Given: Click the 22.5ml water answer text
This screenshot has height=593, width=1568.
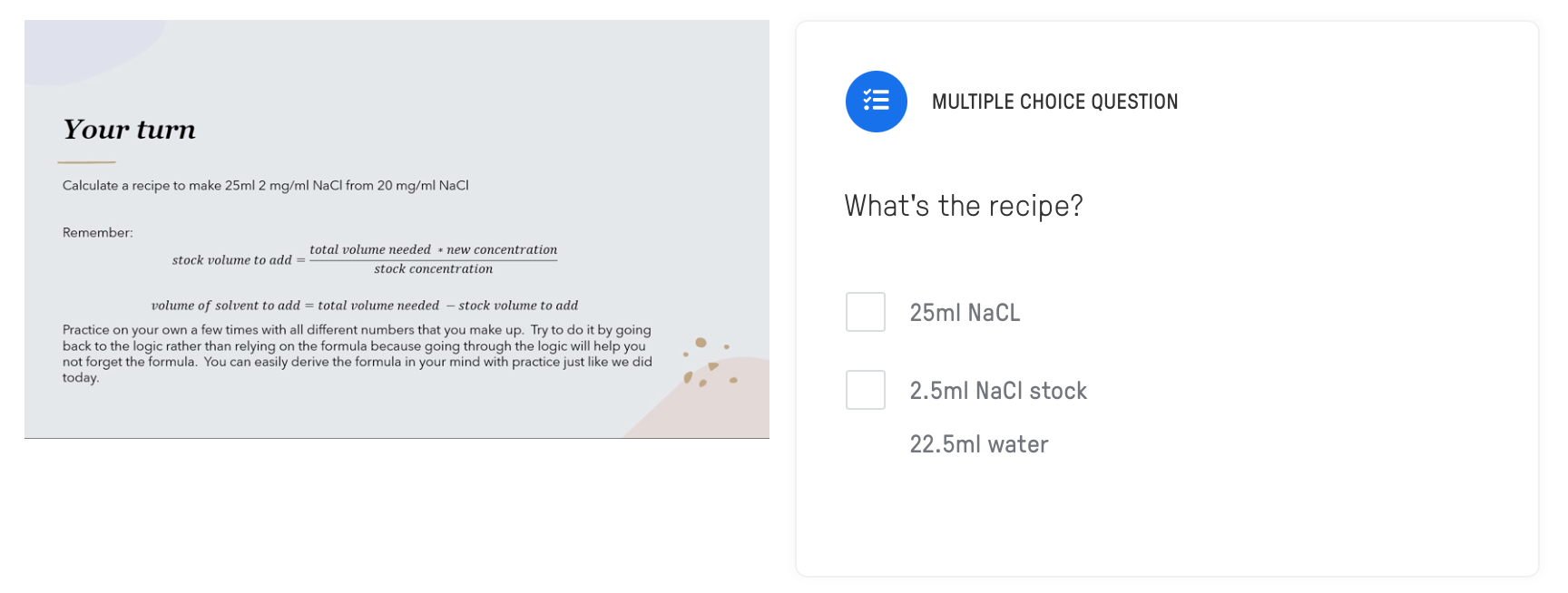Looking at the screenshot, I should pyautogui.click(x=978, y=444).
